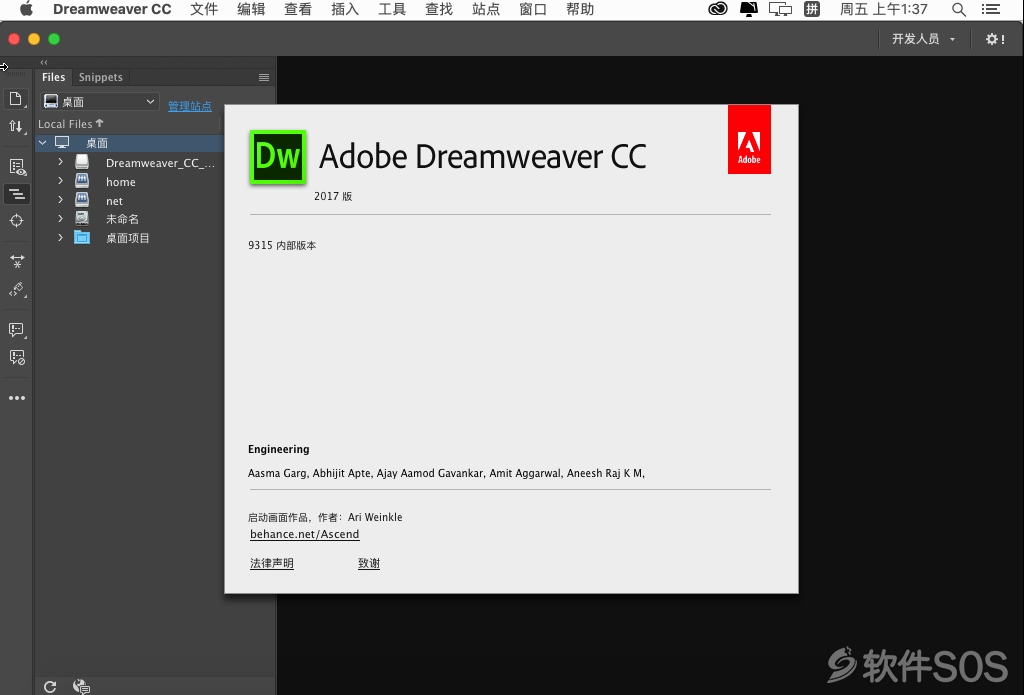
Task: Open the 开发人员 workspace dropdown
Action: point(923,39)
